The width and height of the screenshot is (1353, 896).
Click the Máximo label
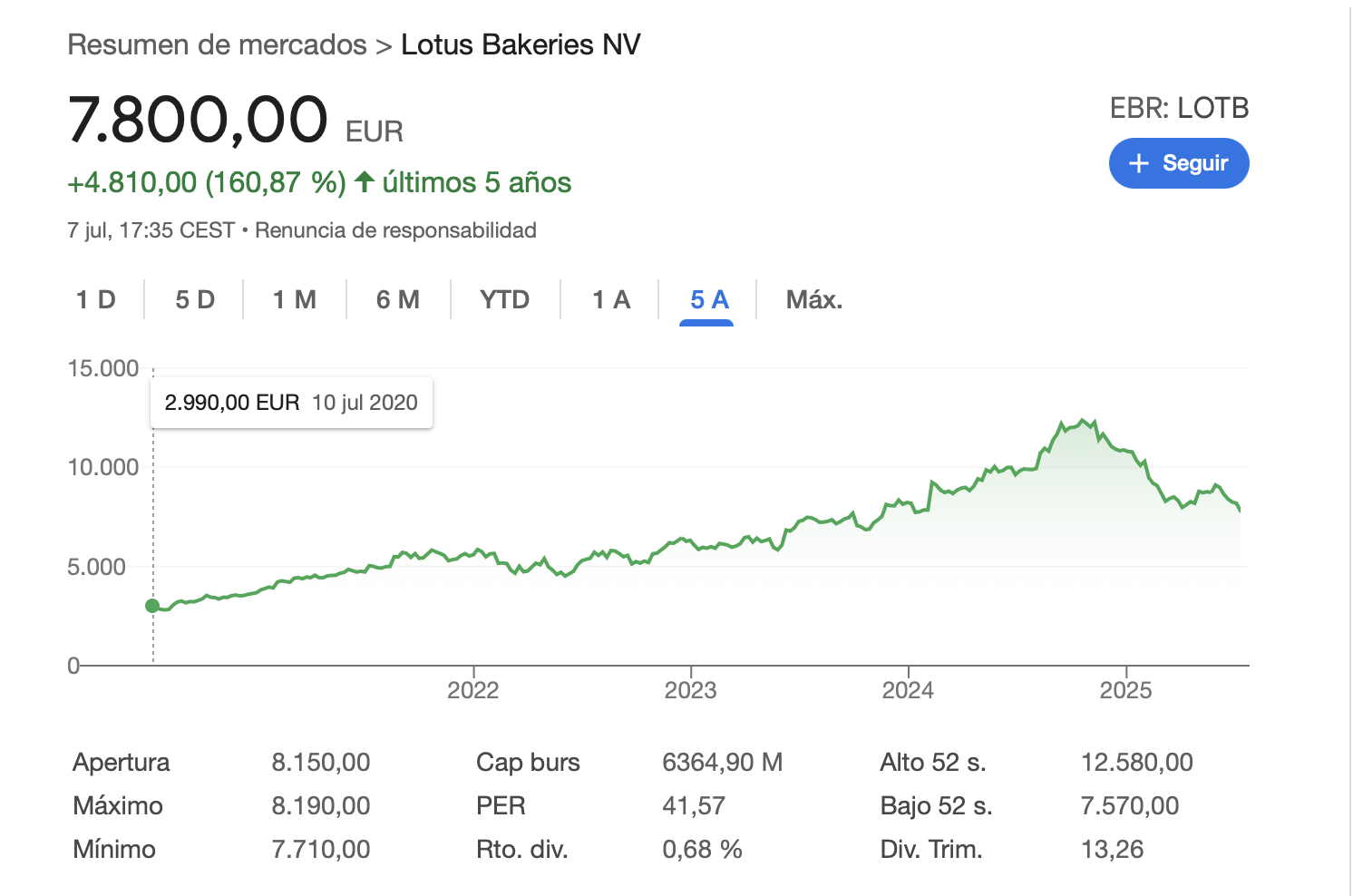118,805
